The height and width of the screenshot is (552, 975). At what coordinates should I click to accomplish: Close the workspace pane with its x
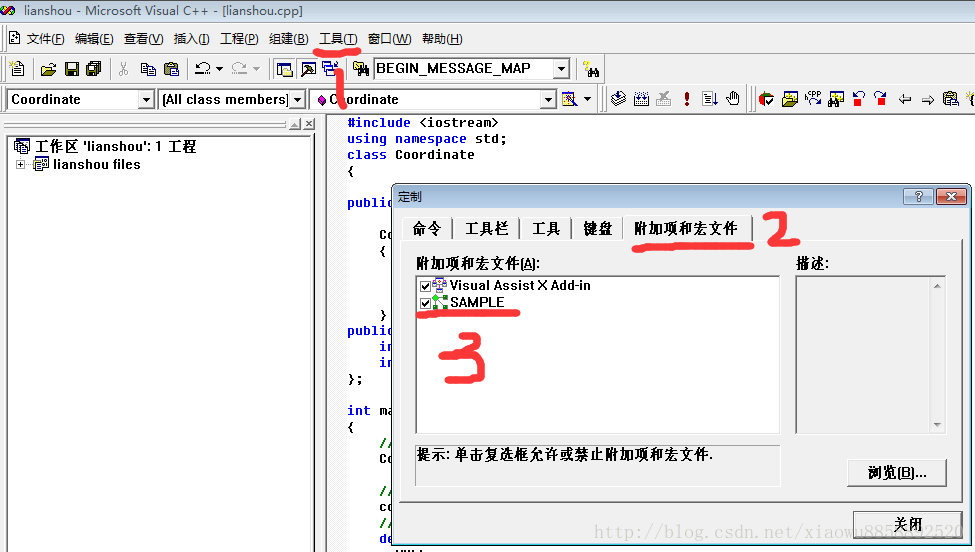pyautogui.click(x=309, y=124)
